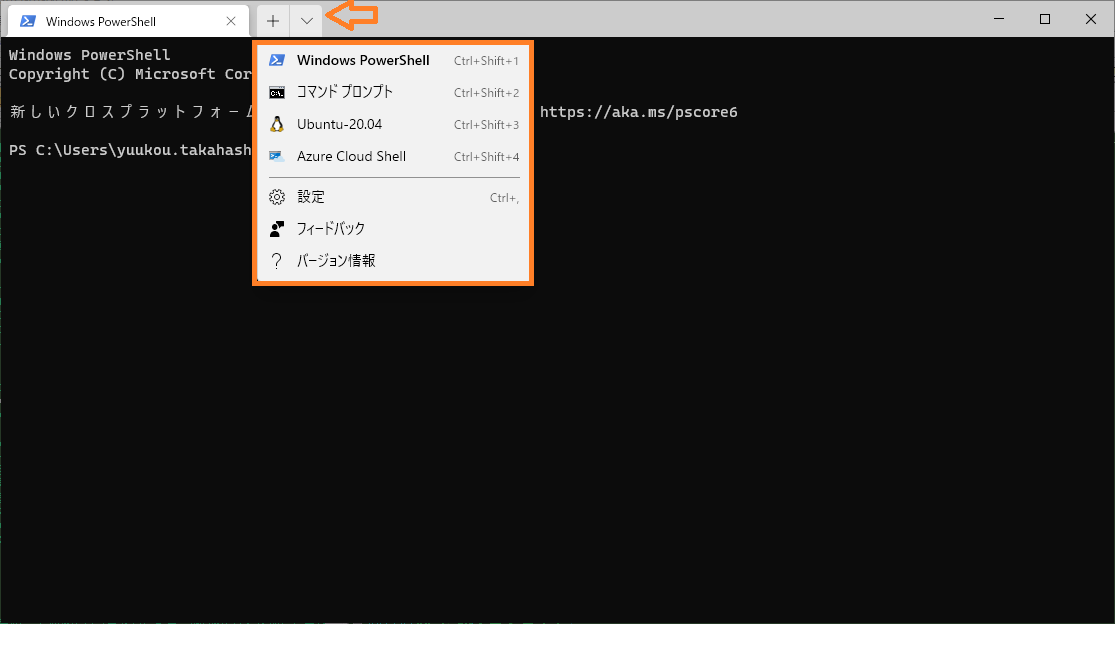
Task: Switch to the Windows PowerShell tab
Action: (110, 20)
